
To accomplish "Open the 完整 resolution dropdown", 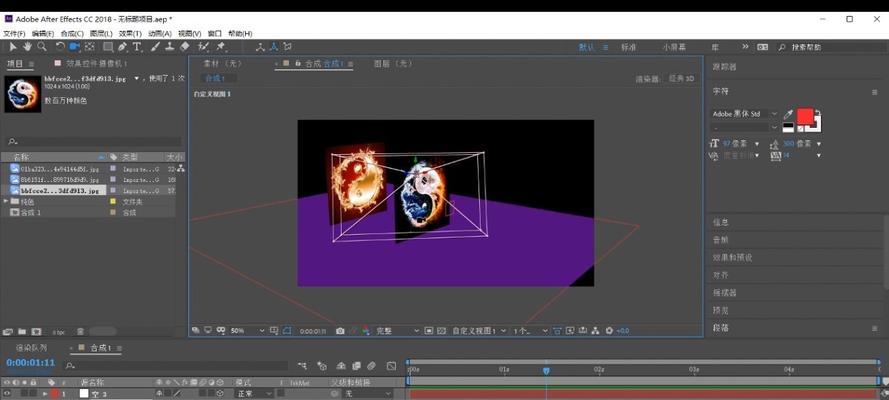I will (x=397, y=330).
